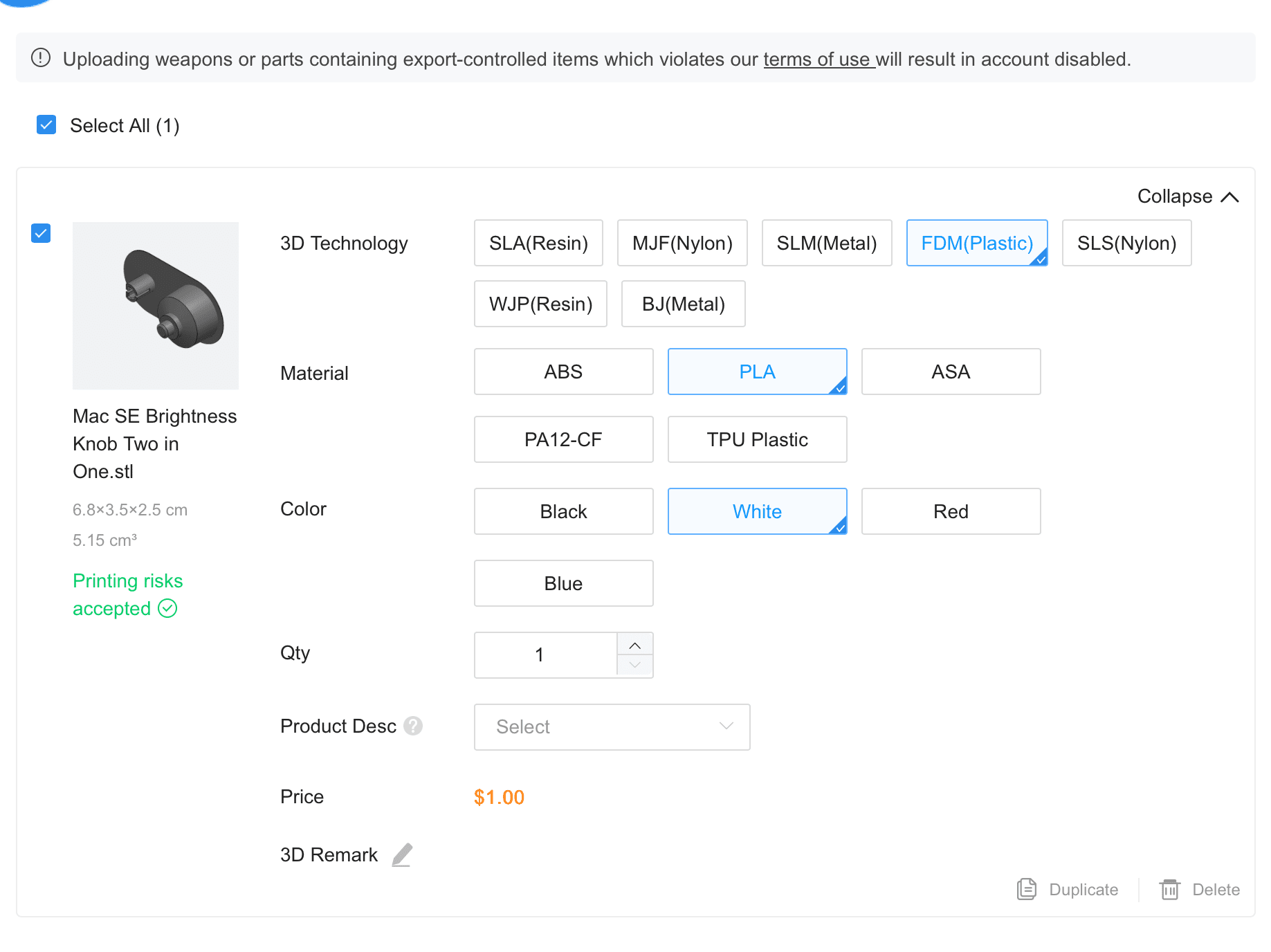
Task: Pick Black color option
Action: point(563,511)
